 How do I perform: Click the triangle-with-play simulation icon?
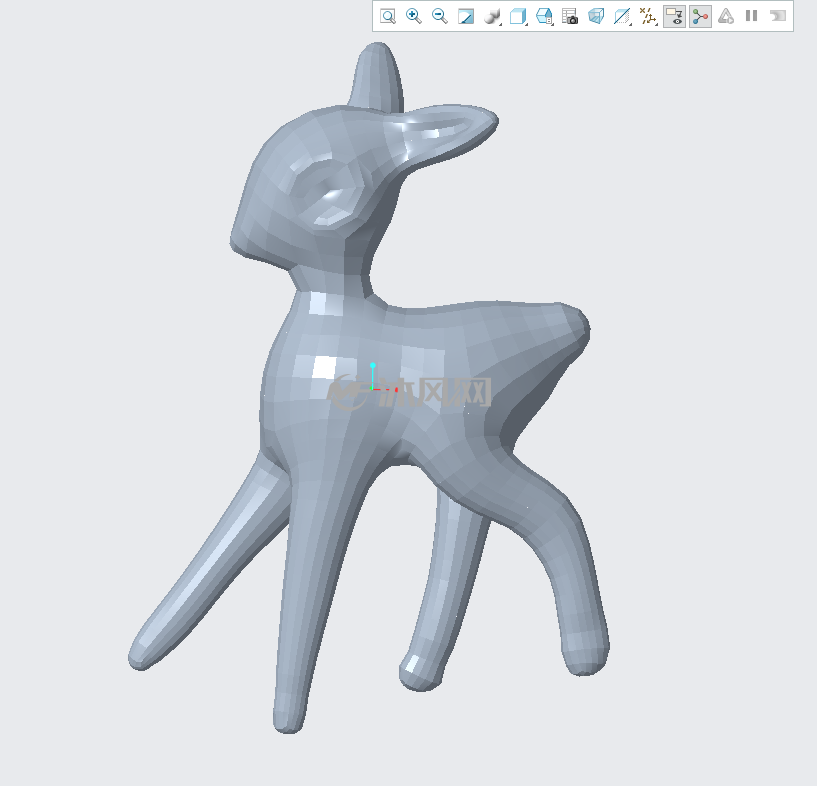pyautogui.click(x=726, y=16)
